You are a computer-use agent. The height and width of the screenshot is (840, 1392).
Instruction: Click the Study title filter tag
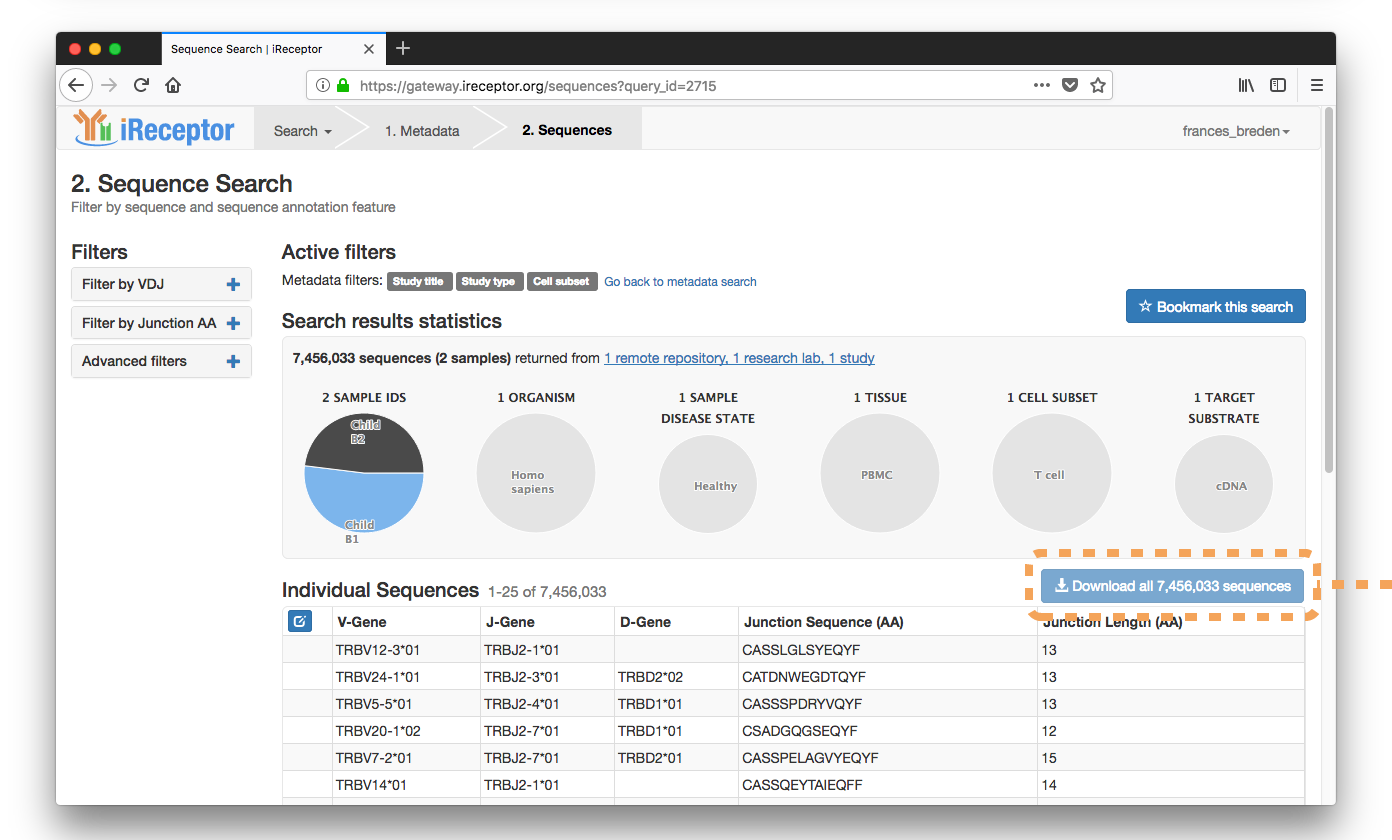point(418,282)
